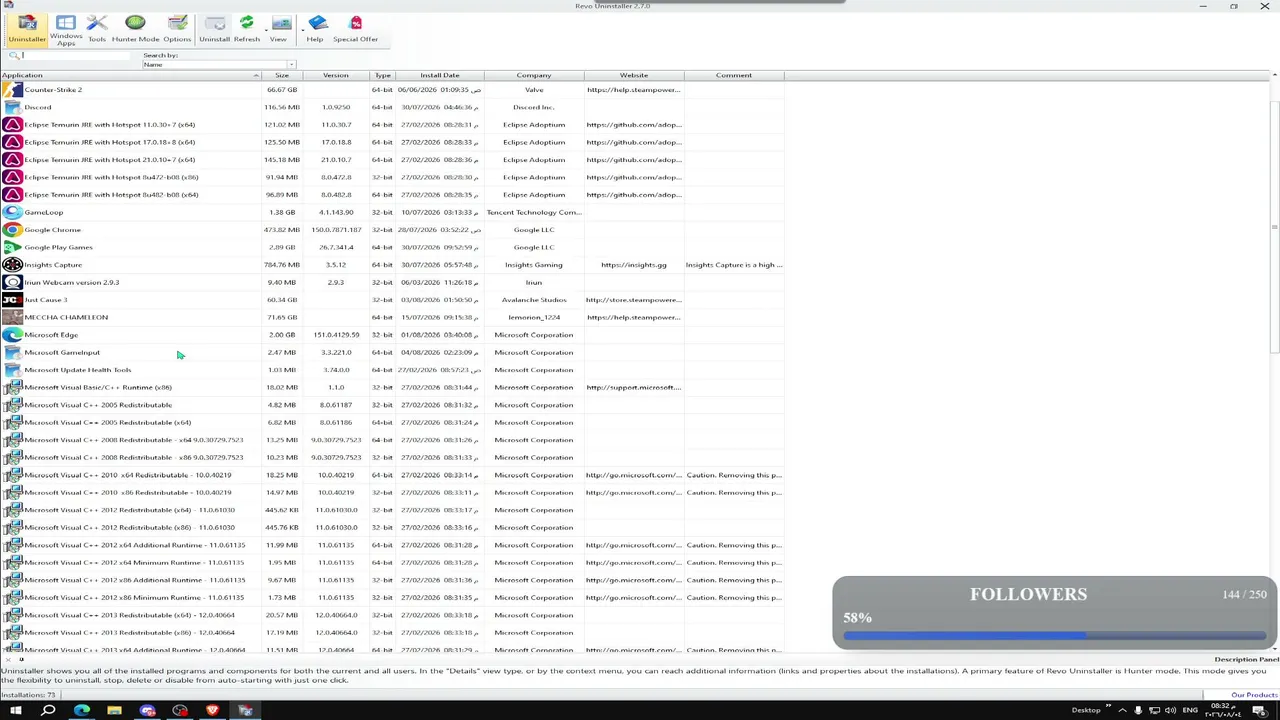Select Visual C++ 2010 x64 Redistributable row
1280x720 pixels.
tap(392, 475)
